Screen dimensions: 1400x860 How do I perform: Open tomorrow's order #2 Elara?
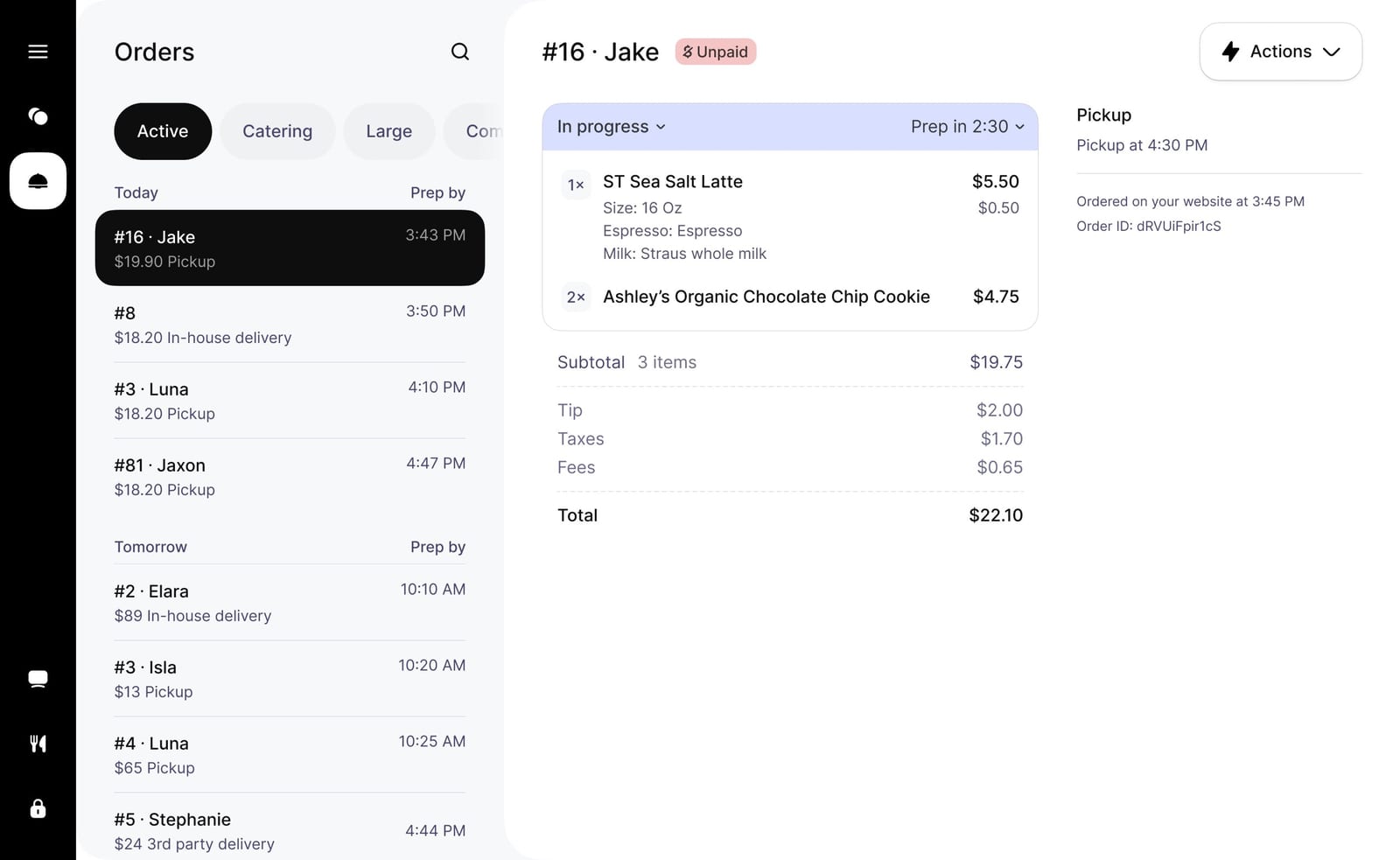coord(290,603)
